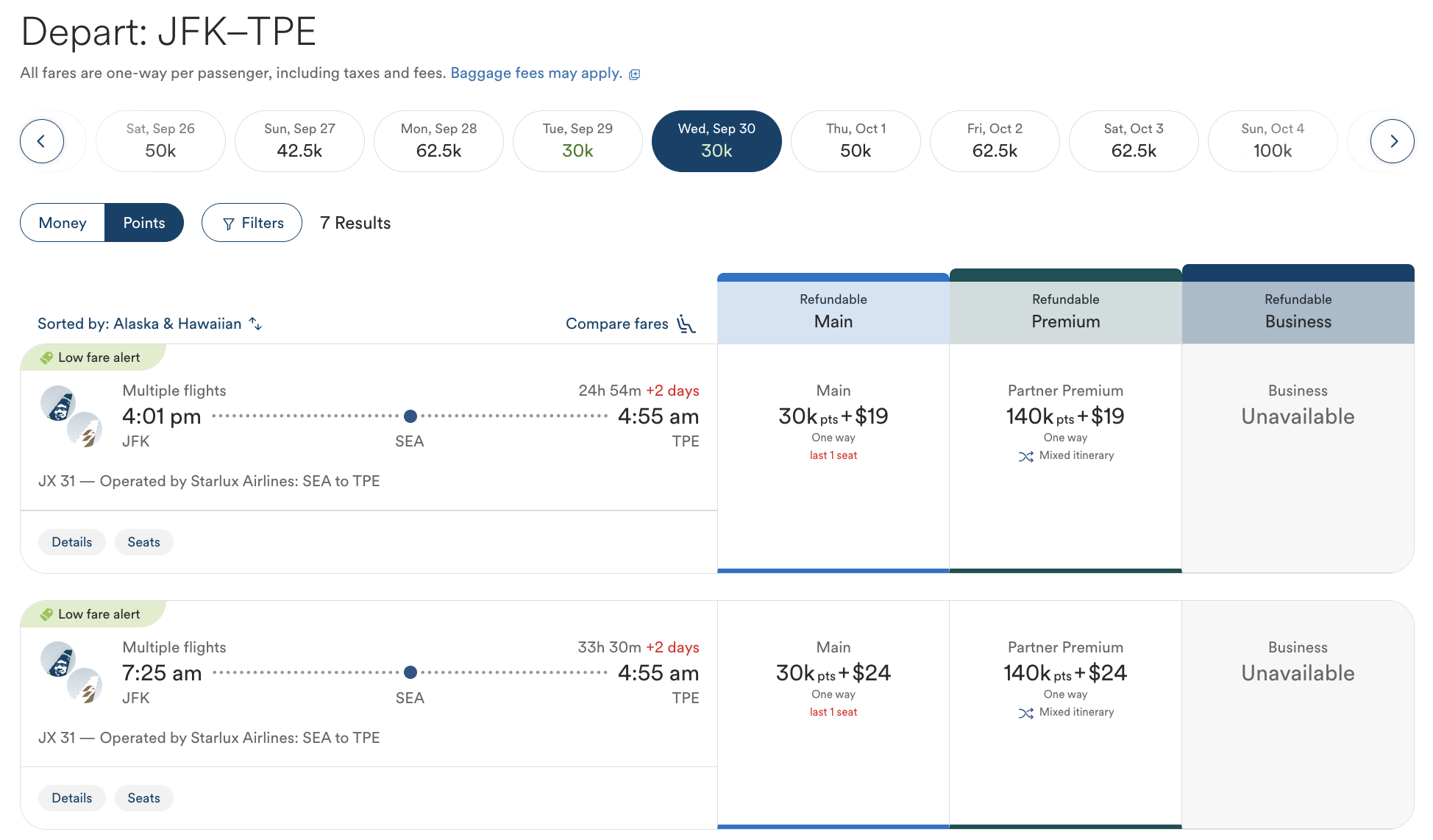Click Business Unavailable on 4:01 pm flight
This screenshot has height=840, width=1433.
click(x=1298, y=458)
